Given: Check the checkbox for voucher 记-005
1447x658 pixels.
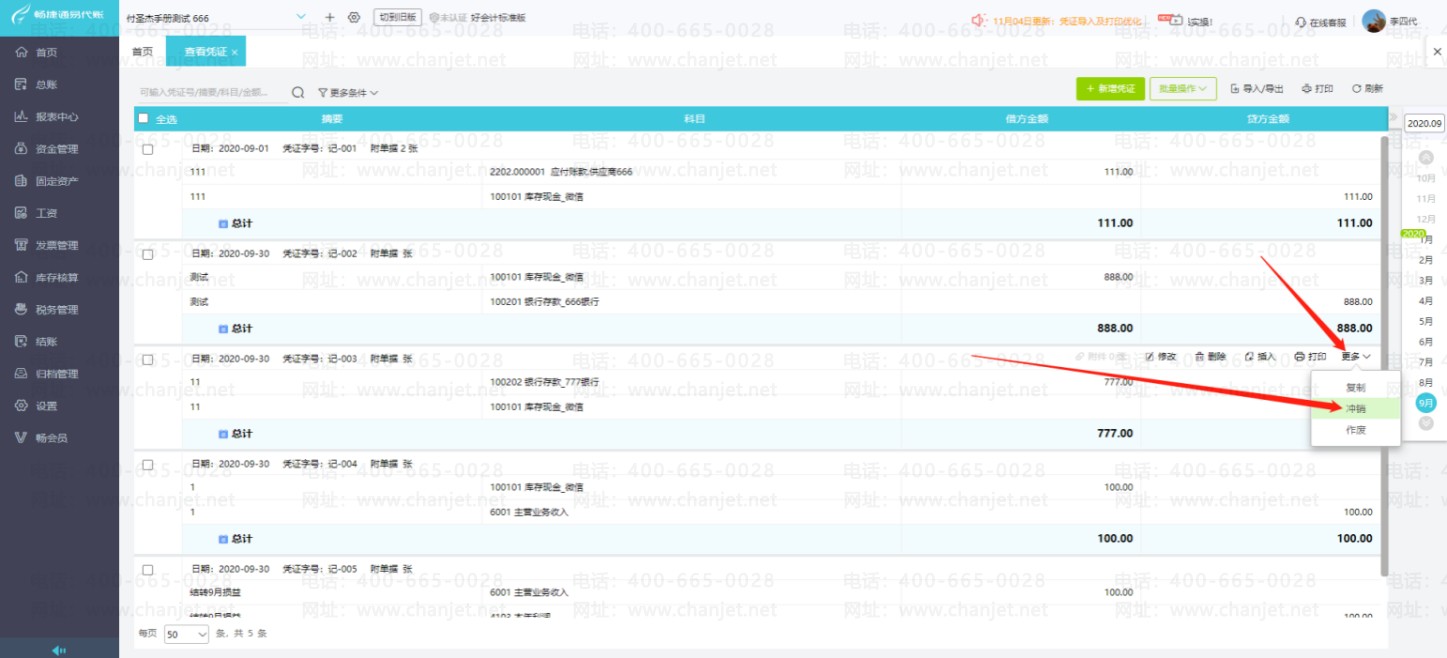Looking at the screenshot, I should pyautogui.click(x=148, y=570).
